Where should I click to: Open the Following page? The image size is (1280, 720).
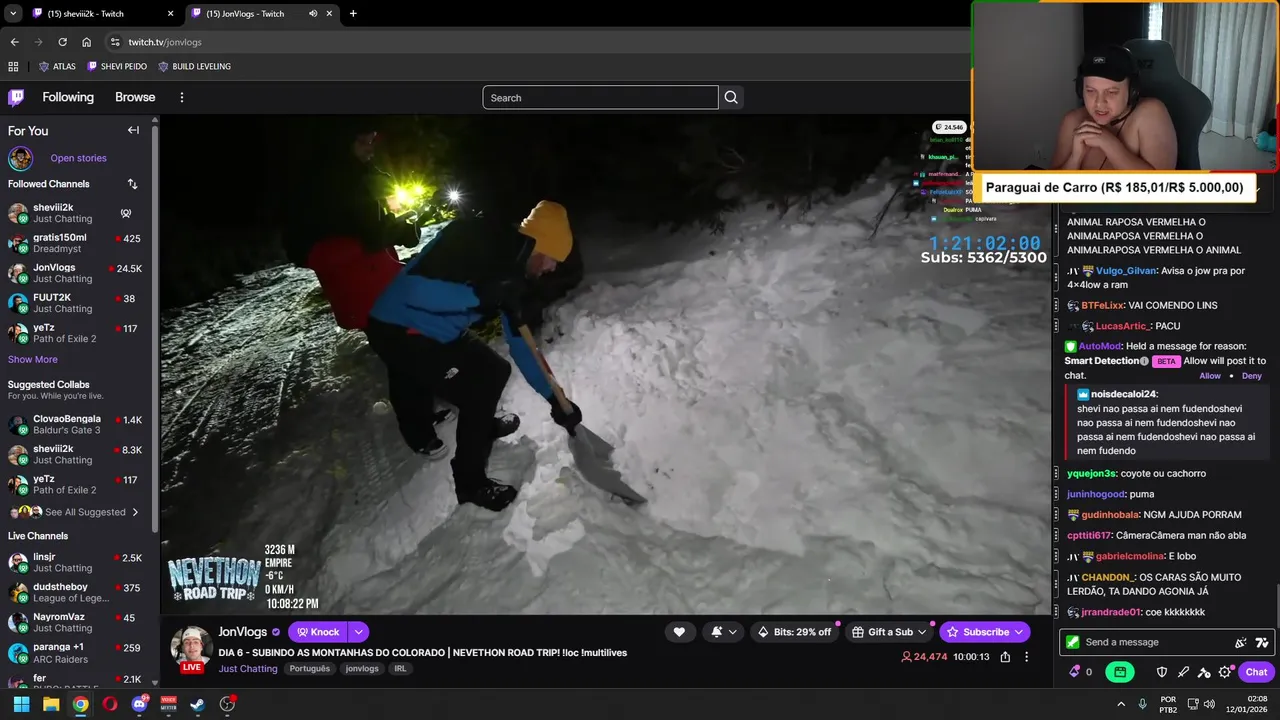point(68,97)
